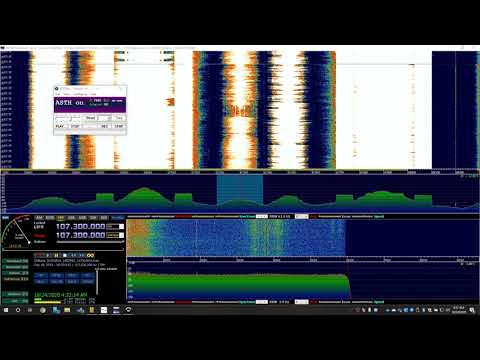Click the highlighted tuning passband in the RF spectrum
Viewport: 480px width, 360px height.
point(240,193)
